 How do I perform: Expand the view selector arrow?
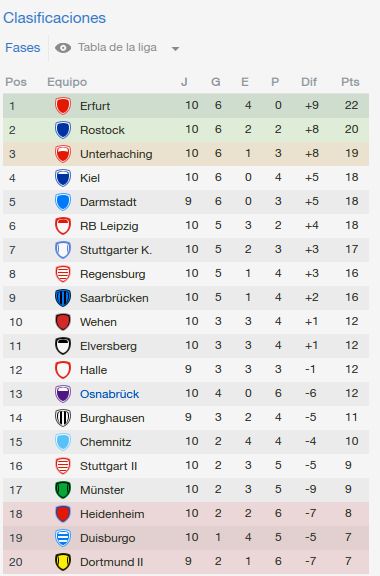pyautogui.click(x=175, y=48)
